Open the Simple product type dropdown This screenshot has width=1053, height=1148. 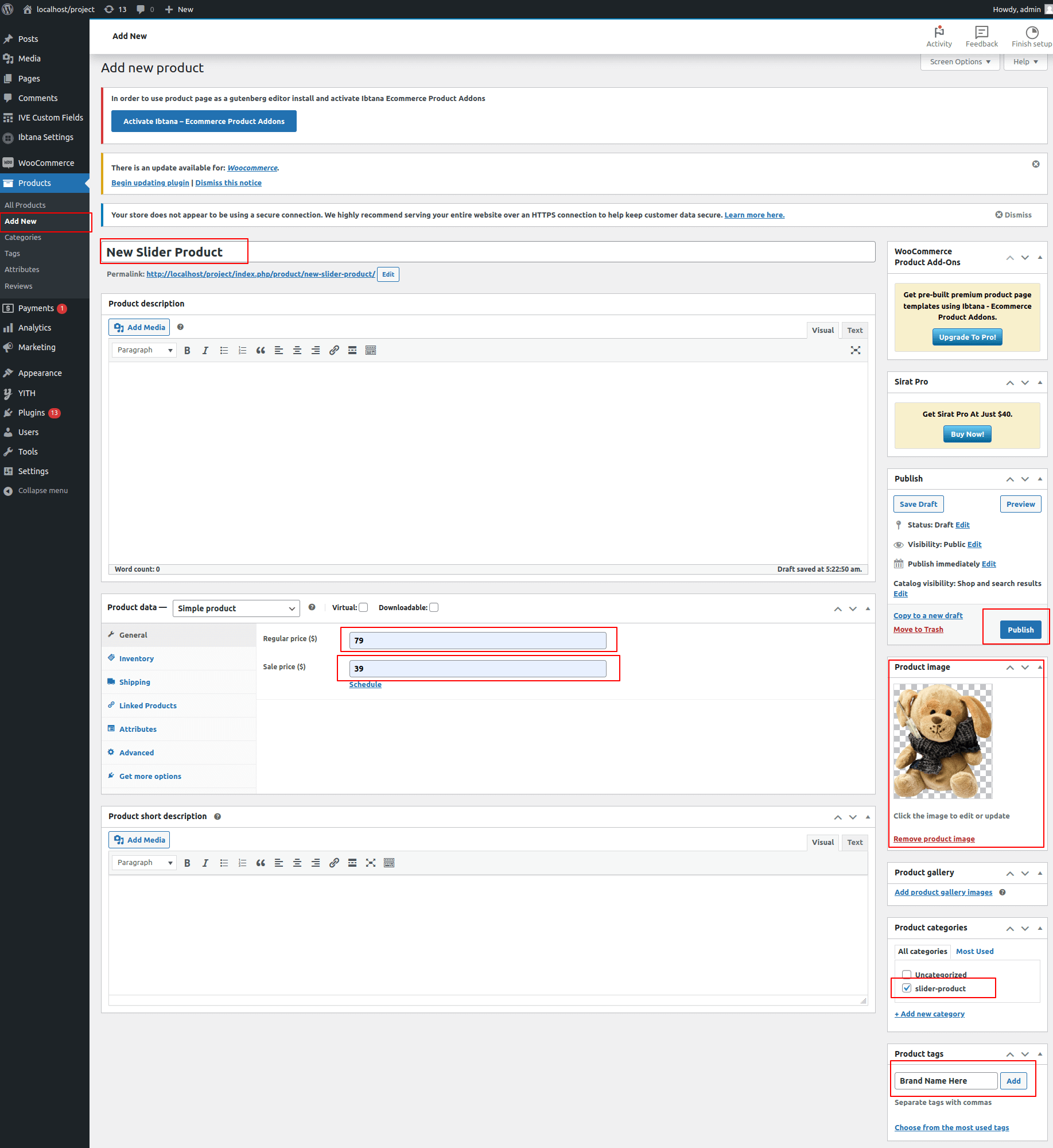[236, 608]
